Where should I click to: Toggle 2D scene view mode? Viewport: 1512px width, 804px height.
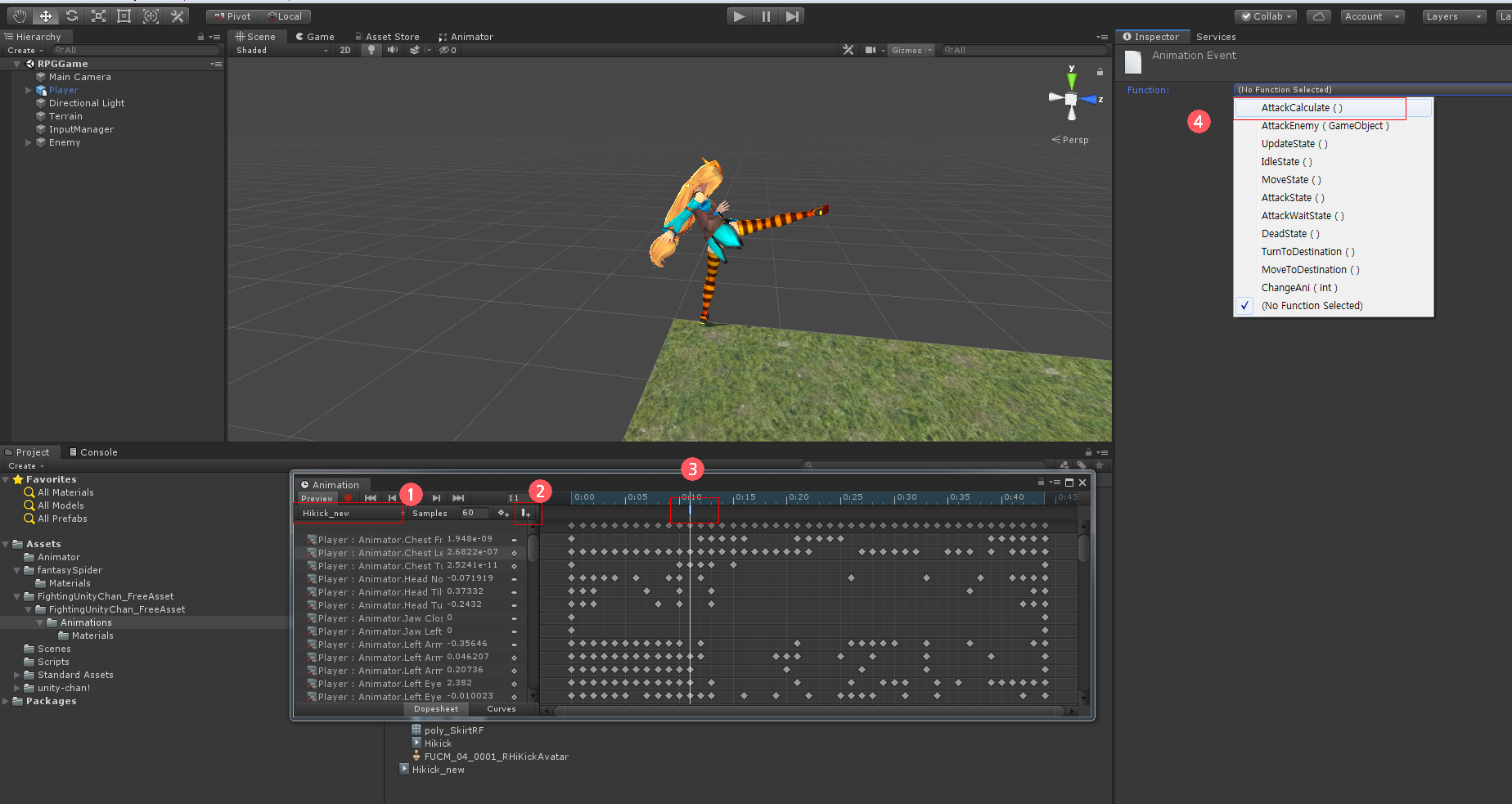345,51
